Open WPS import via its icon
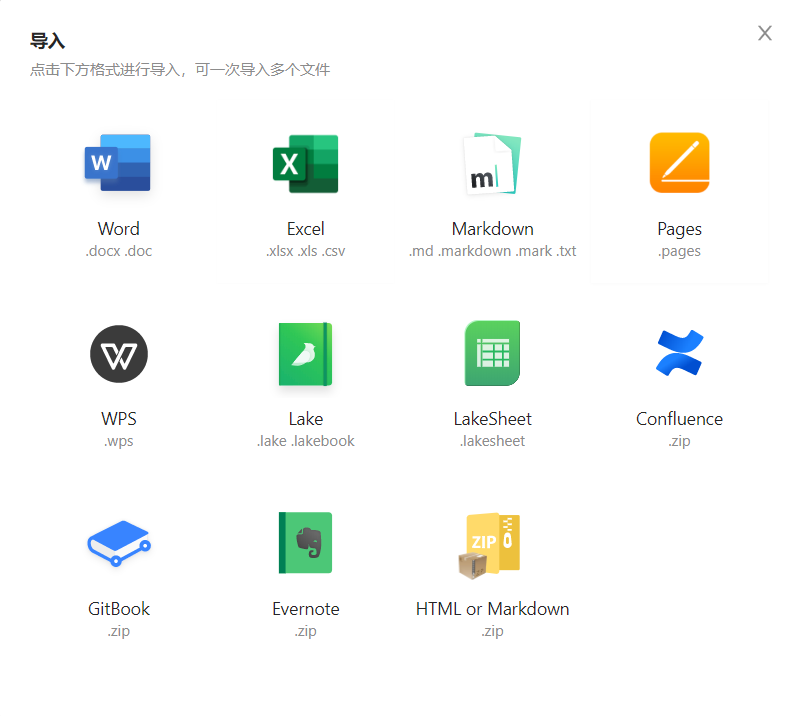 point(119,354)
